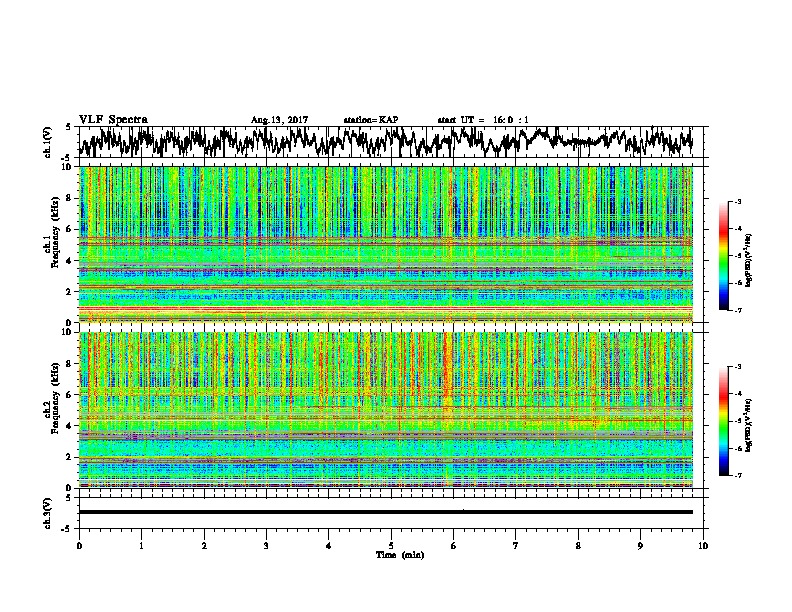Click the time axis tick label "1"
The height and width of the screenshot is (612, 792).
tap(141, 546)
